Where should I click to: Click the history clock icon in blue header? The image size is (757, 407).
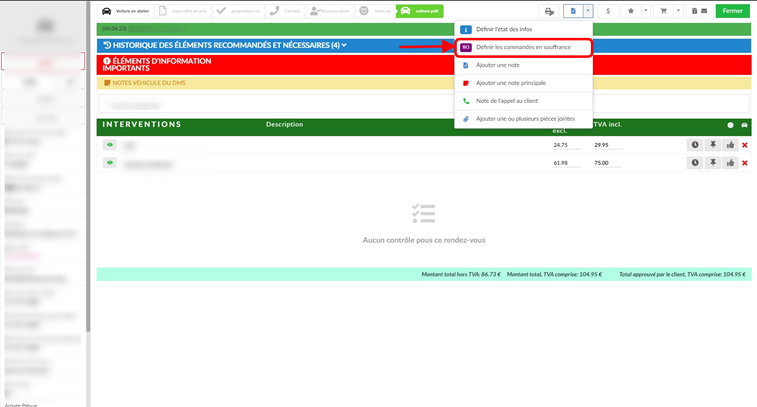click(107, 45)
